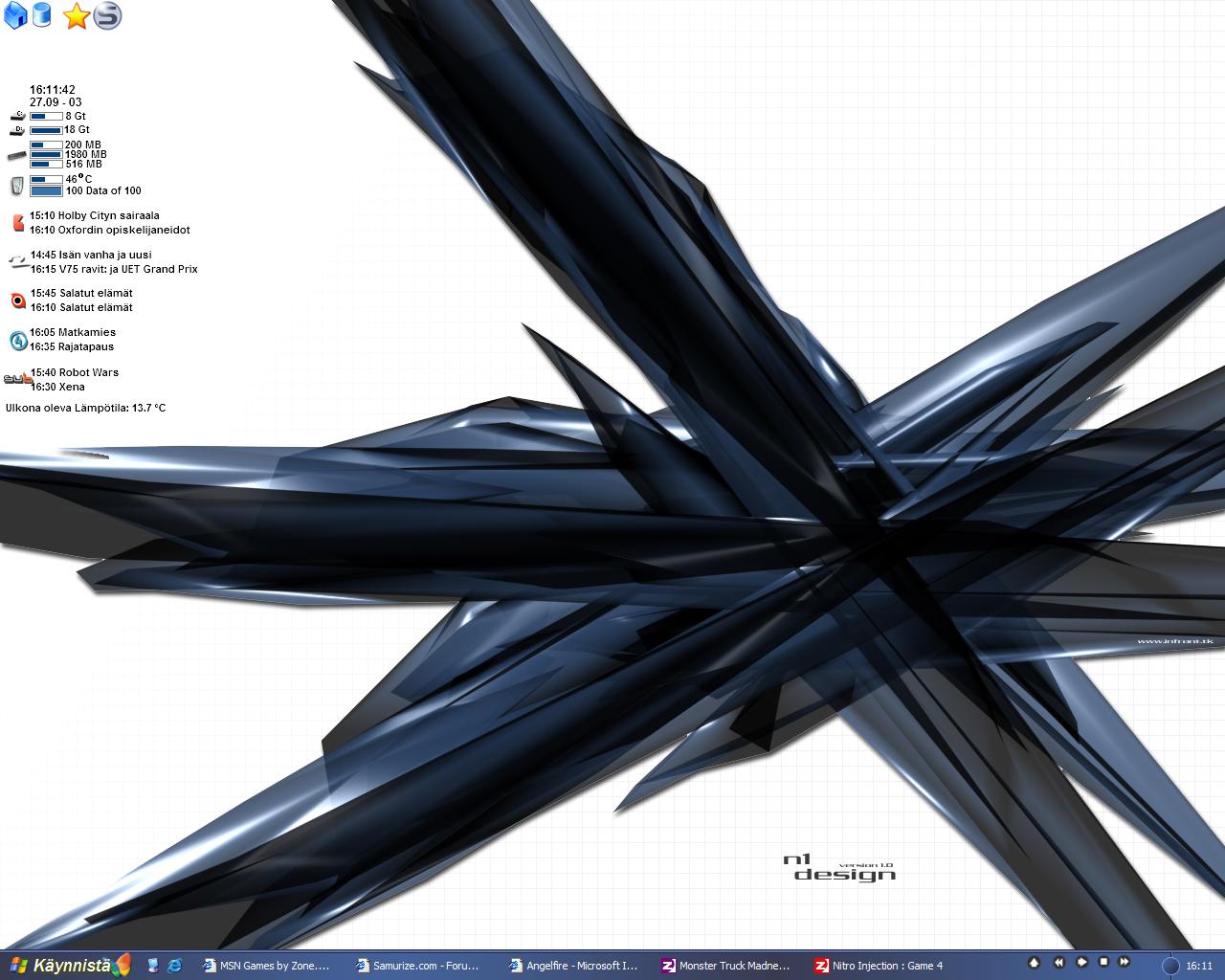Click the Sub channel logo icon
The image size is (1225, 980).
(17, 380)
